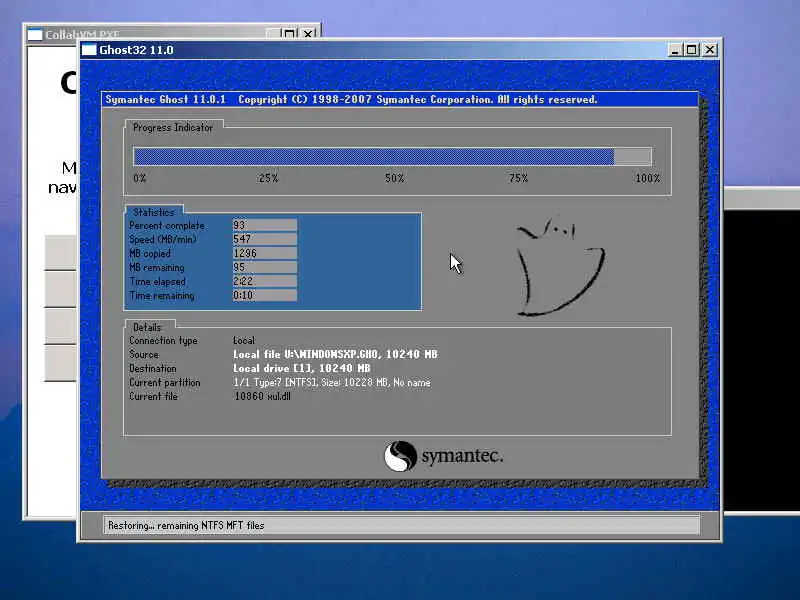Select the Time remaining value 0:10

pos(264,295)
